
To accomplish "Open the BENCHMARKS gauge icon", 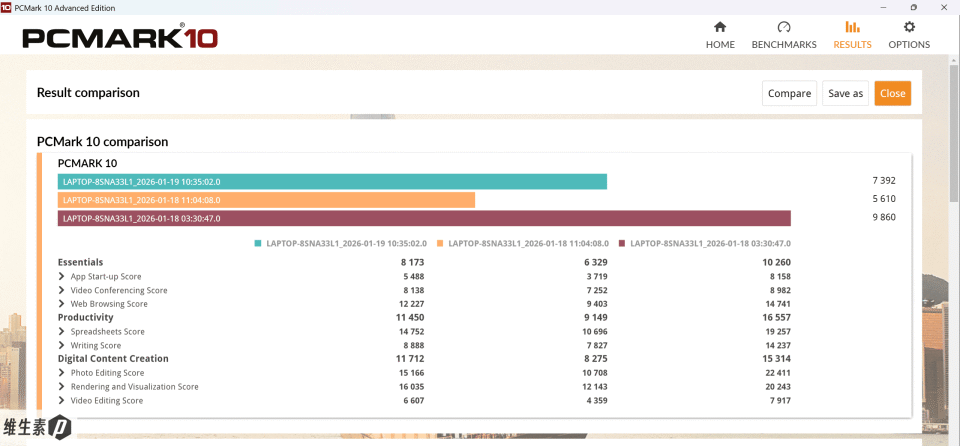I will click(x=784, y=28).
